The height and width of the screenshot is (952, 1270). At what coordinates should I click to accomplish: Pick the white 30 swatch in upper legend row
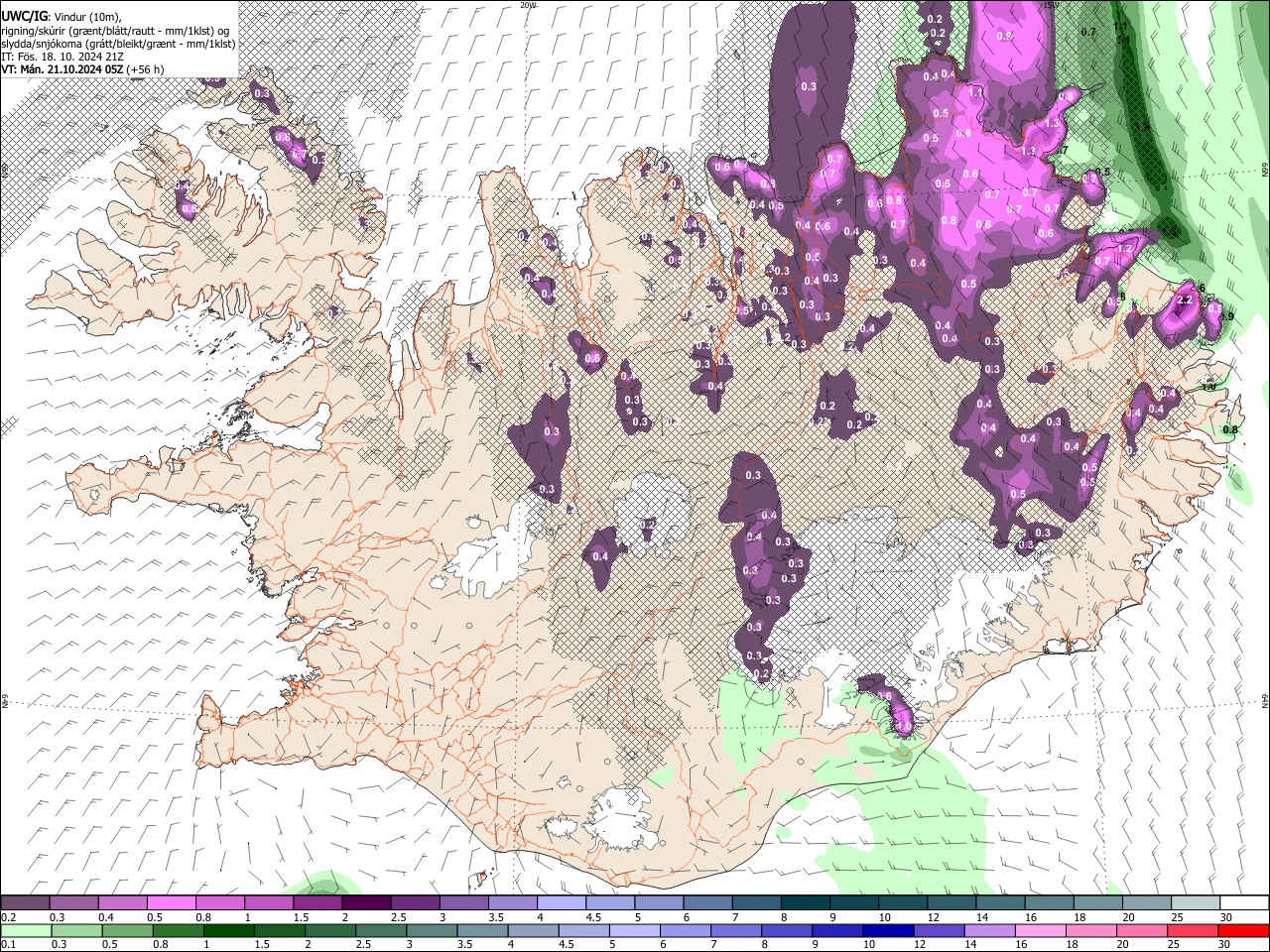click(x=1243, y=903)
